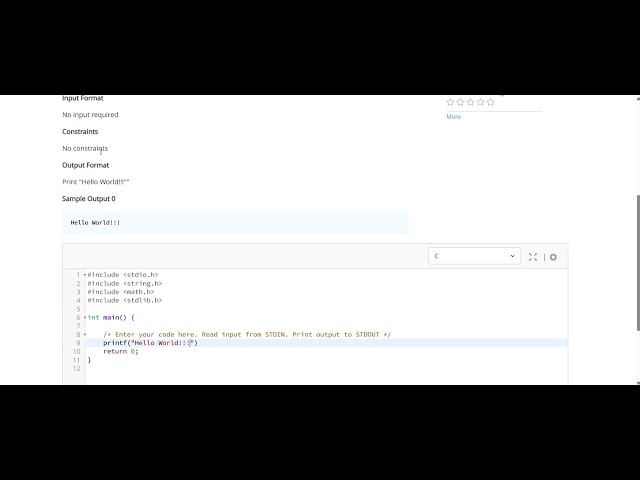Click the '#include <stdlib.h>' line

coord(125,300)
